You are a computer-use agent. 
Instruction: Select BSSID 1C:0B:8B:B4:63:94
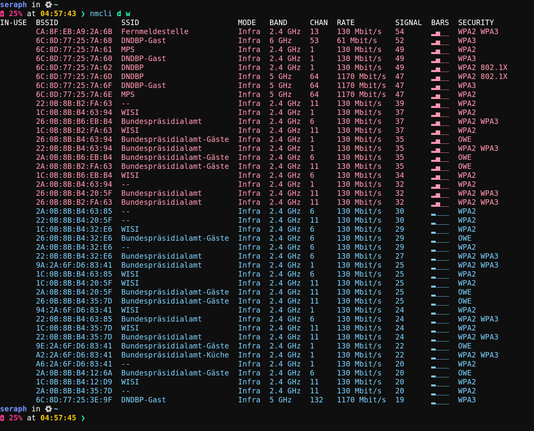pos(74,112)
